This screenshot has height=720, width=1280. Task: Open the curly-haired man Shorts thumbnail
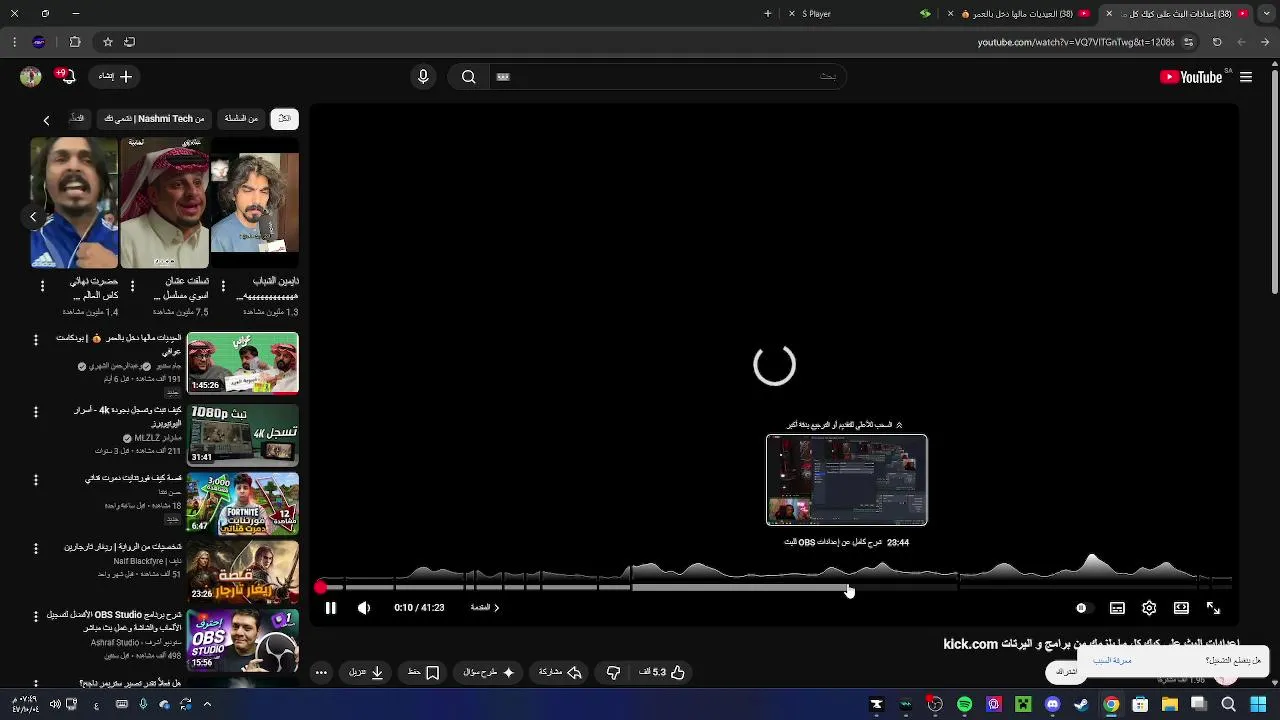pos(255,203)
